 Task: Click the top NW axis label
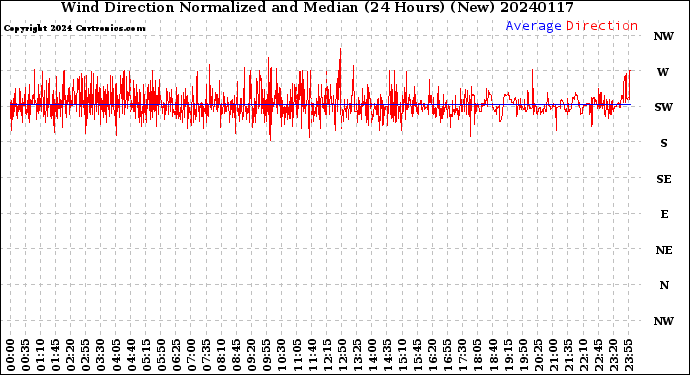tap(664, 36)
